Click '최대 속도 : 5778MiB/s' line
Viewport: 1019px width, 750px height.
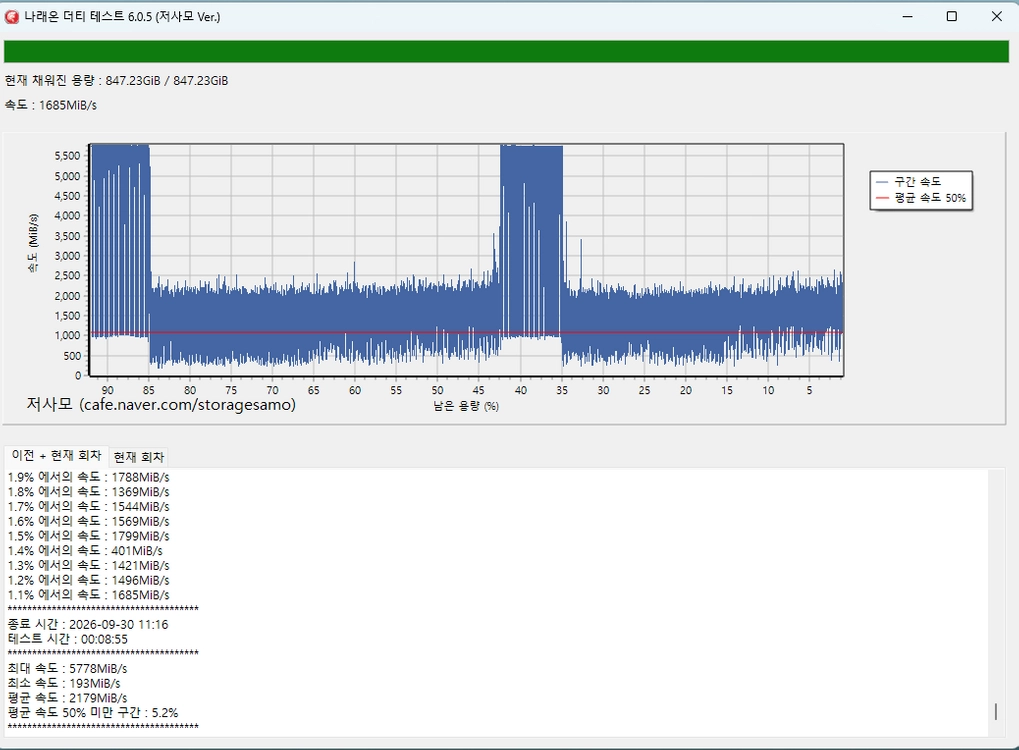(68, 669)
